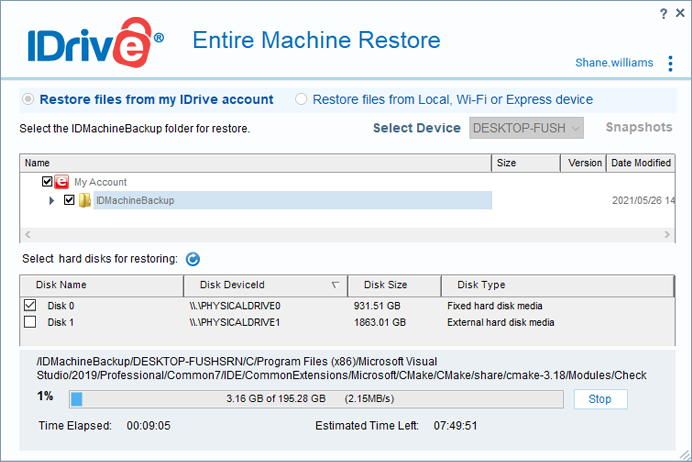
Task: Sort by the Disk Name column
Action: coord(102,285)
